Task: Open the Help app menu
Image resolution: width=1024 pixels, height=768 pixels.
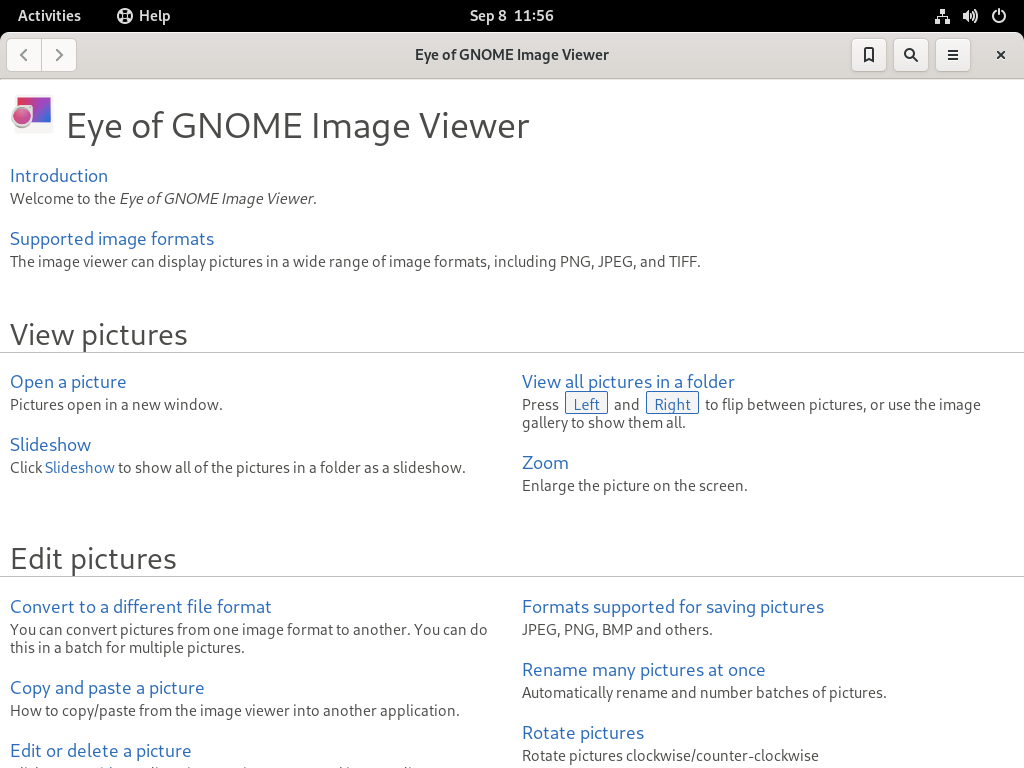Action: 144,16
